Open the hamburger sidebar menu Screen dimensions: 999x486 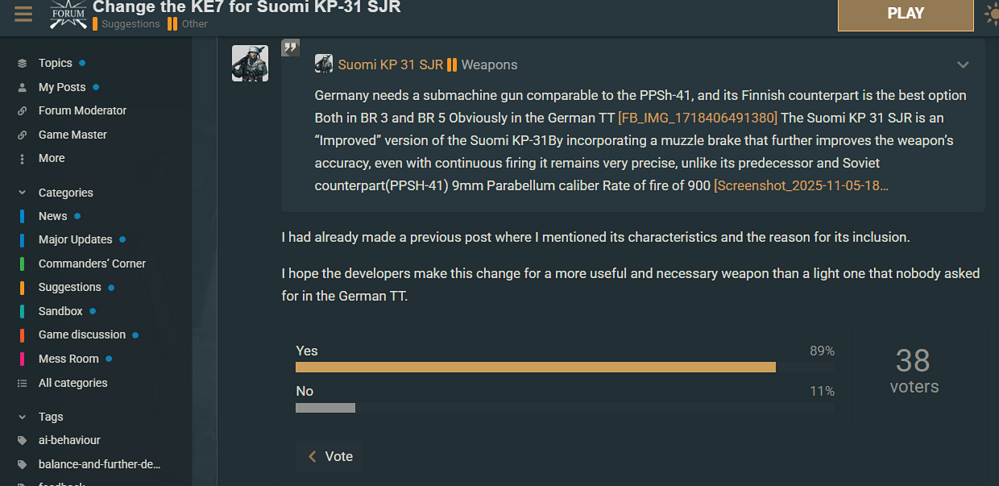[x=22, y=14]
